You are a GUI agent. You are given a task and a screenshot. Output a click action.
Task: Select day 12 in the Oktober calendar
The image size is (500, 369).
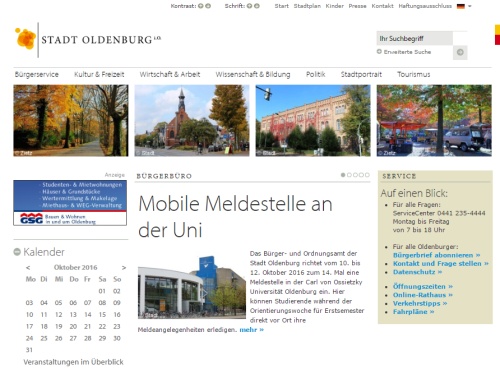pos(59,315)
